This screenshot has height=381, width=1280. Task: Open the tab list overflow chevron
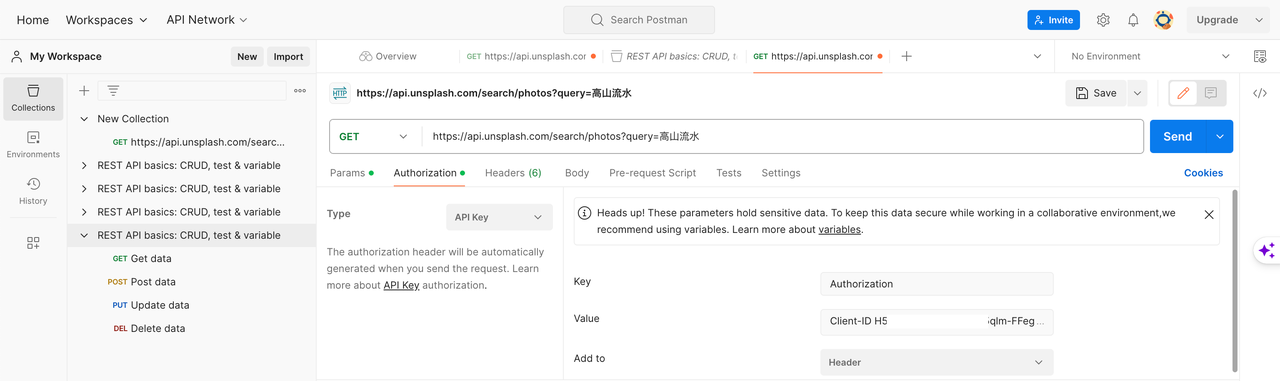(1037, 57)
